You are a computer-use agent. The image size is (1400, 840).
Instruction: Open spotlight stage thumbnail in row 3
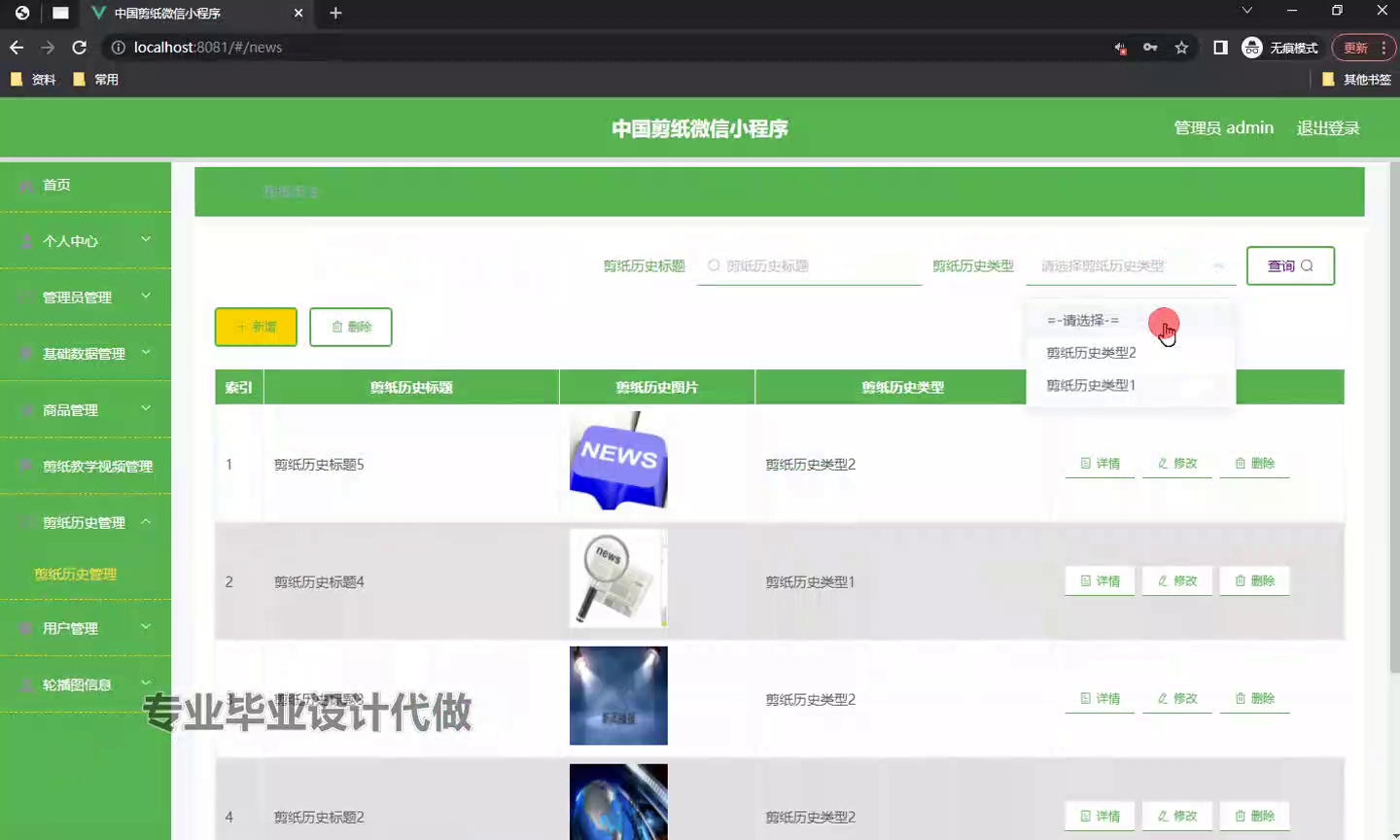[618, 696]
